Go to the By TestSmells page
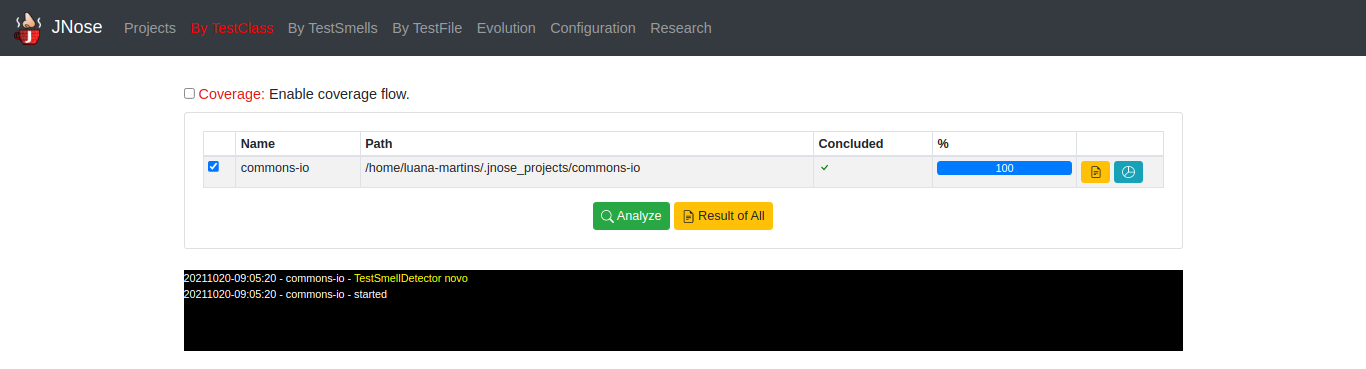 tap(333, 28)
